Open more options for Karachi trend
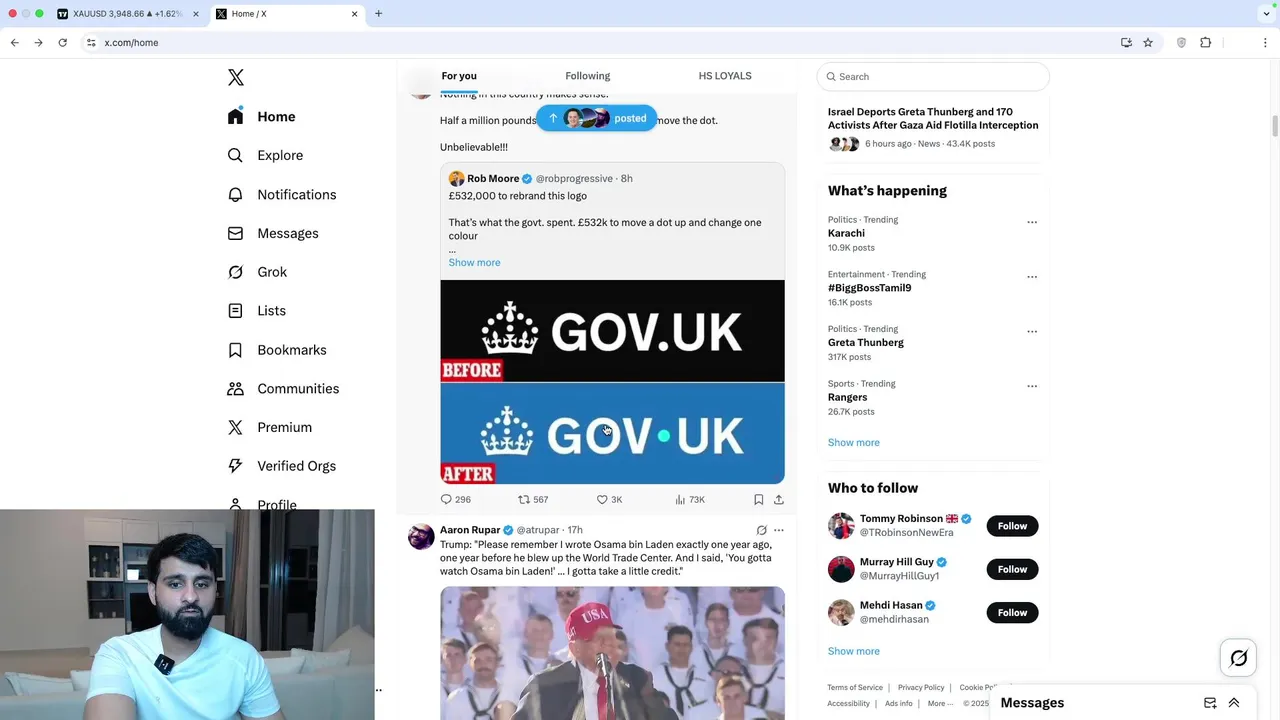This screenshot has width=1280, height=720. [1032, 222]
